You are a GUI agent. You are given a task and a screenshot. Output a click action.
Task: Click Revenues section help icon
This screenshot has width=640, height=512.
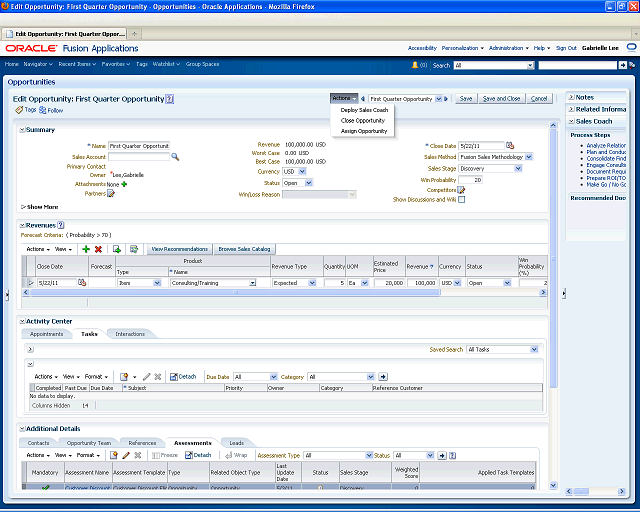[x=60, y=225]
